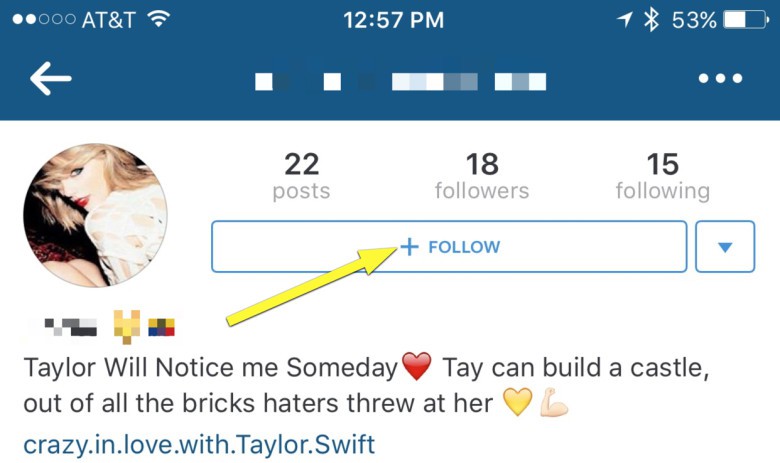Expand suggested accounts dropdown arrow button
780x463 pixels.
725,247
